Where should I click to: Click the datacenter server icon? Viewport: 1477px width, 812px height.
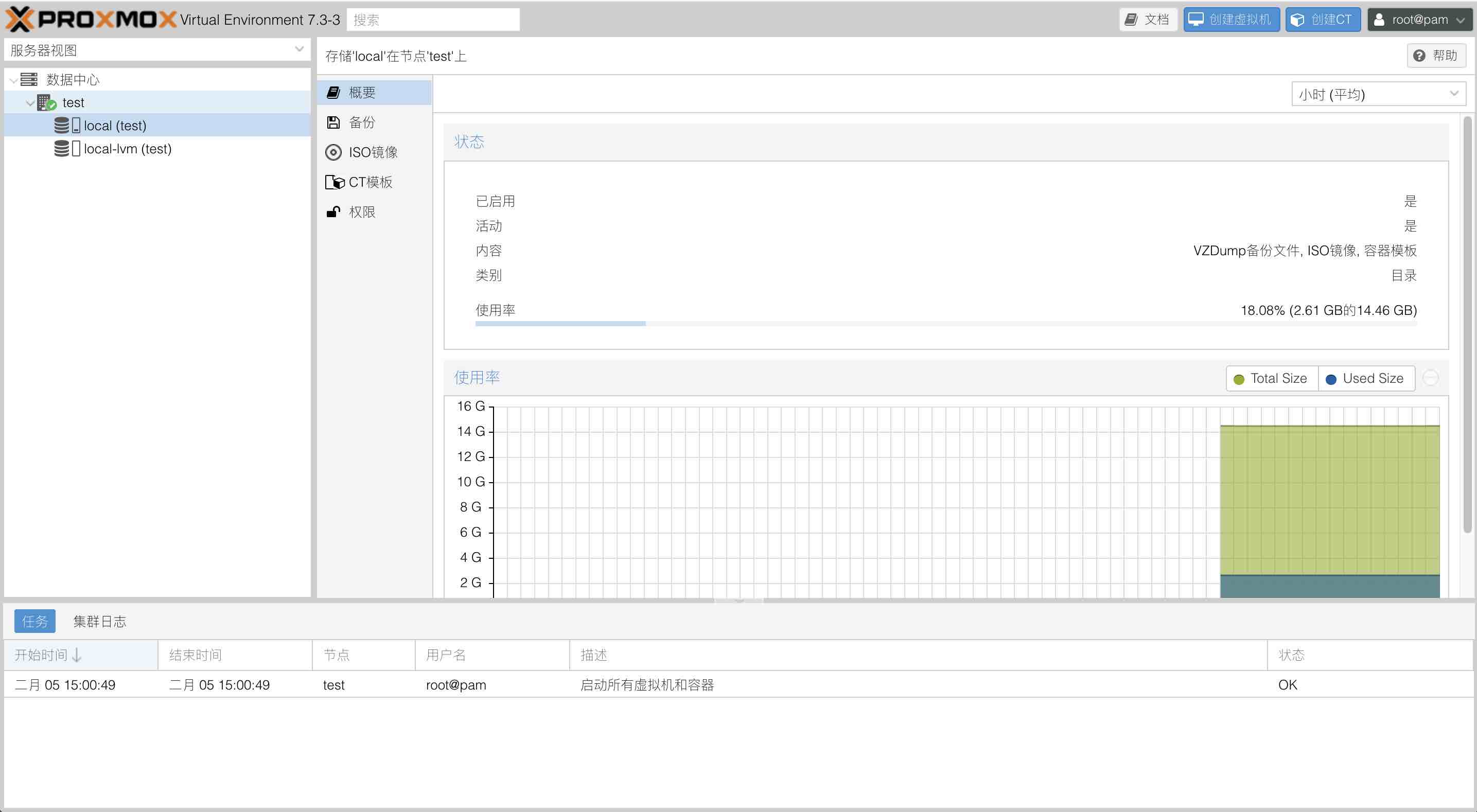[x=29, y=79]
